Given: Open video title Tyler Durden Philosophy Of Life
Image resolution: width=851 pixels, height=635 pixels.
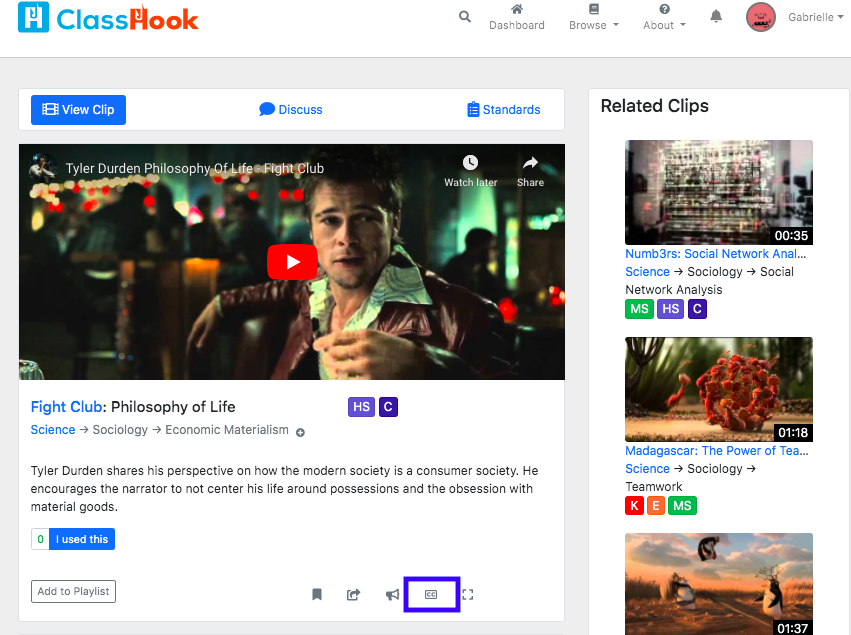Looking at the screenshot, I should click(195, 169).
